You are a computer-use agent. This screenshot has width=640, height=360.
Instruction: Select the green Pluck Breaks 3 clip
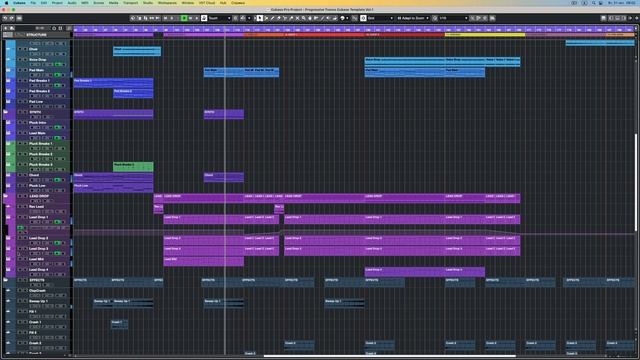coord(133,167)
